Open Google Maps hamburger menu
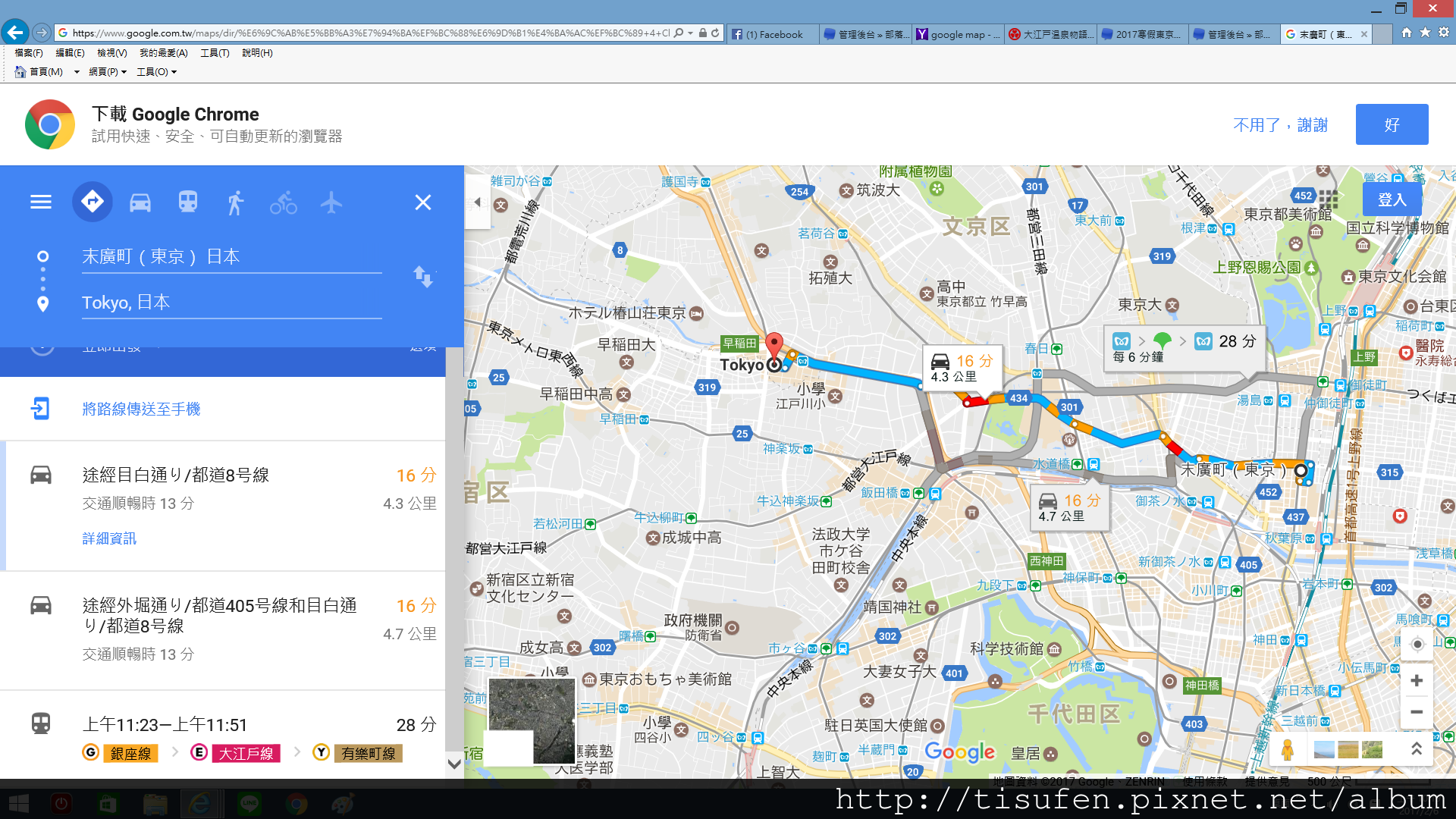This screenshot has height=819, width=1456. coord(41,202)
